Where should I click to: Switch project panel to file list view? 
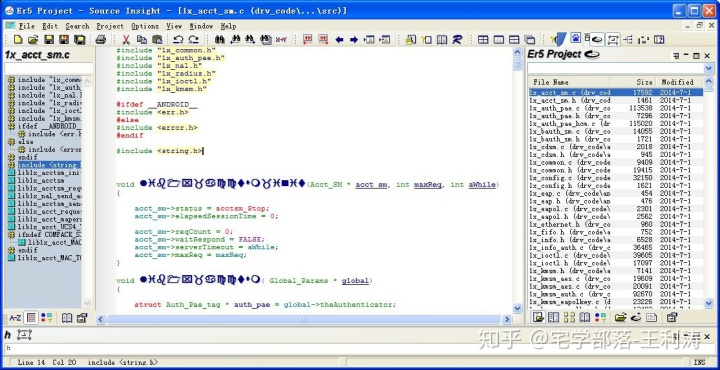[x=538, y=317]
